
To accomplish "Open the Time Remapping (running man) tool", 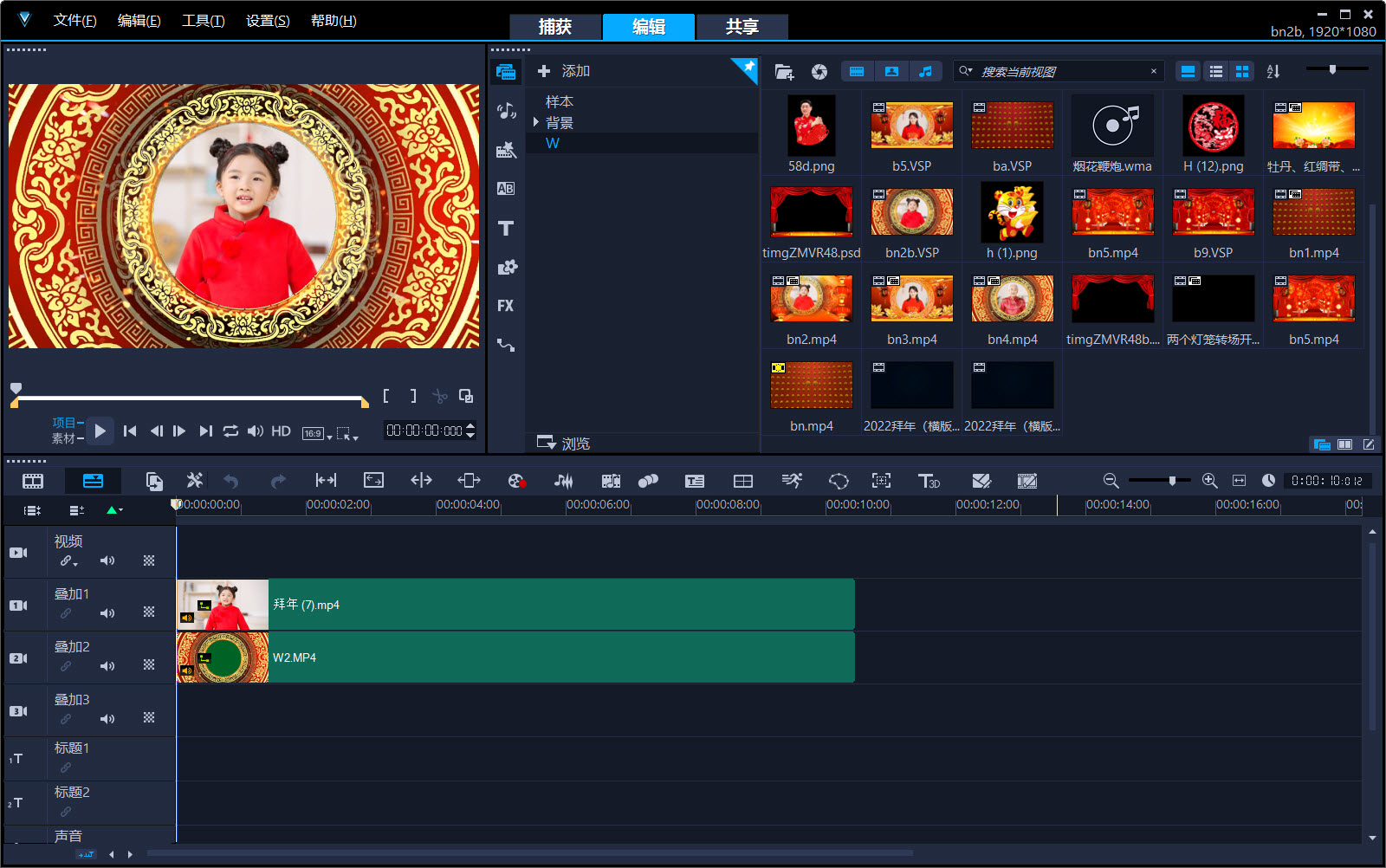I will [x=792, y=481].
